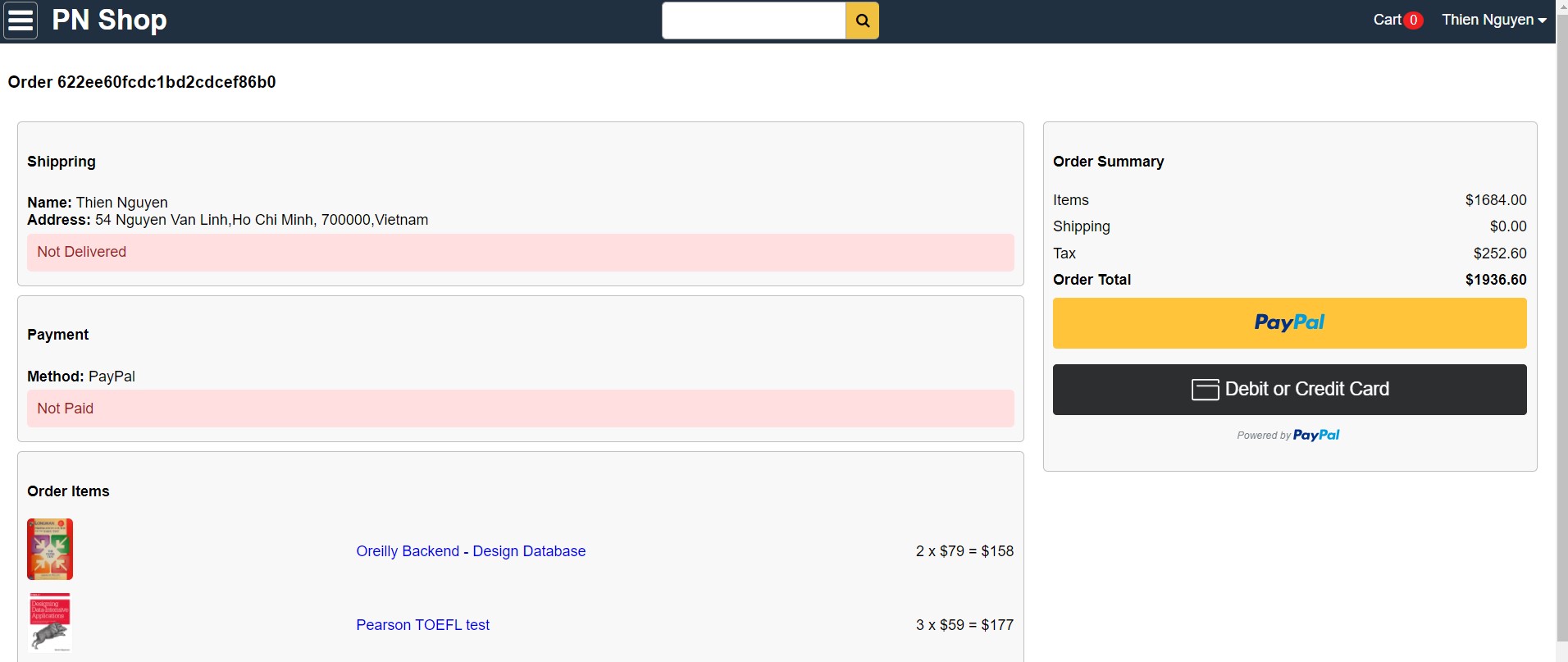Click the Tax value $252.60

coord(1500,253)
